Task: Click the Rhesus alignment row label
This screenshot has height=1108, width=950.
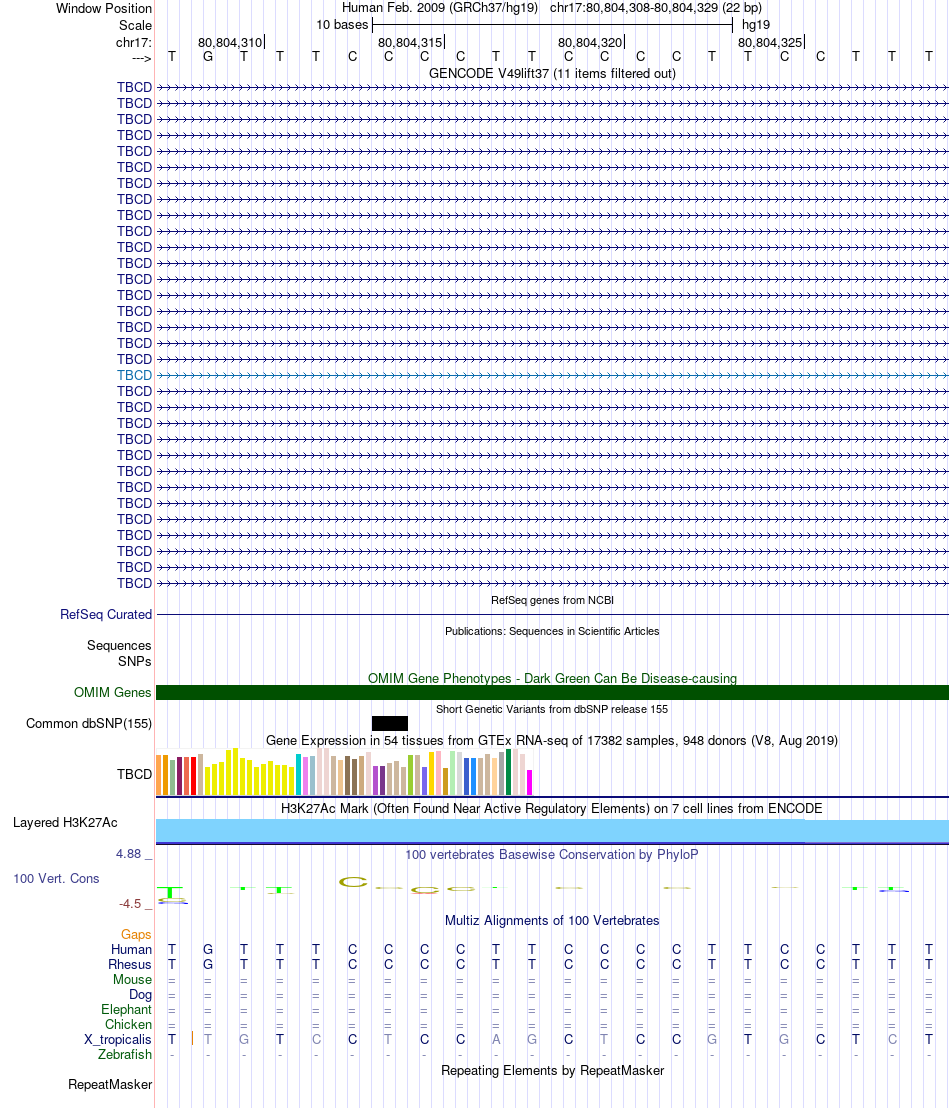Action: point(130,965)
